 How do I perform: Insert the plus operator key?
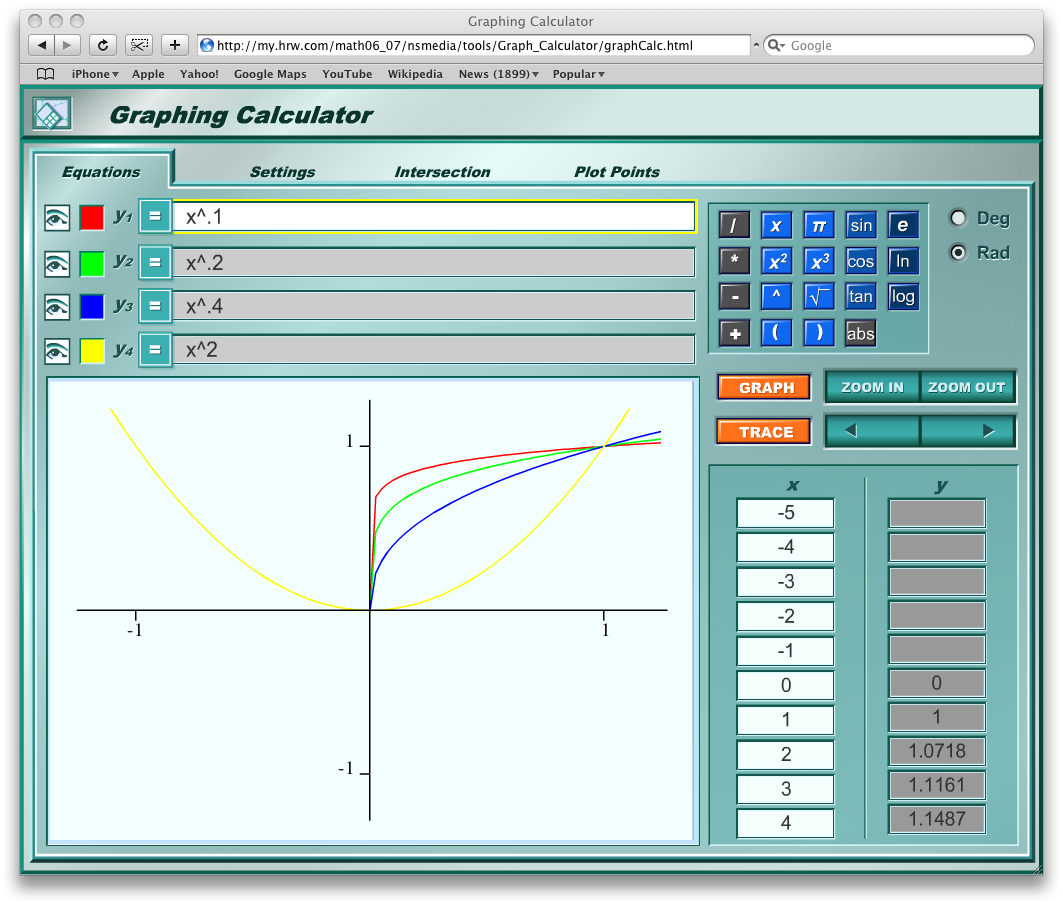(x=734, y=333)
